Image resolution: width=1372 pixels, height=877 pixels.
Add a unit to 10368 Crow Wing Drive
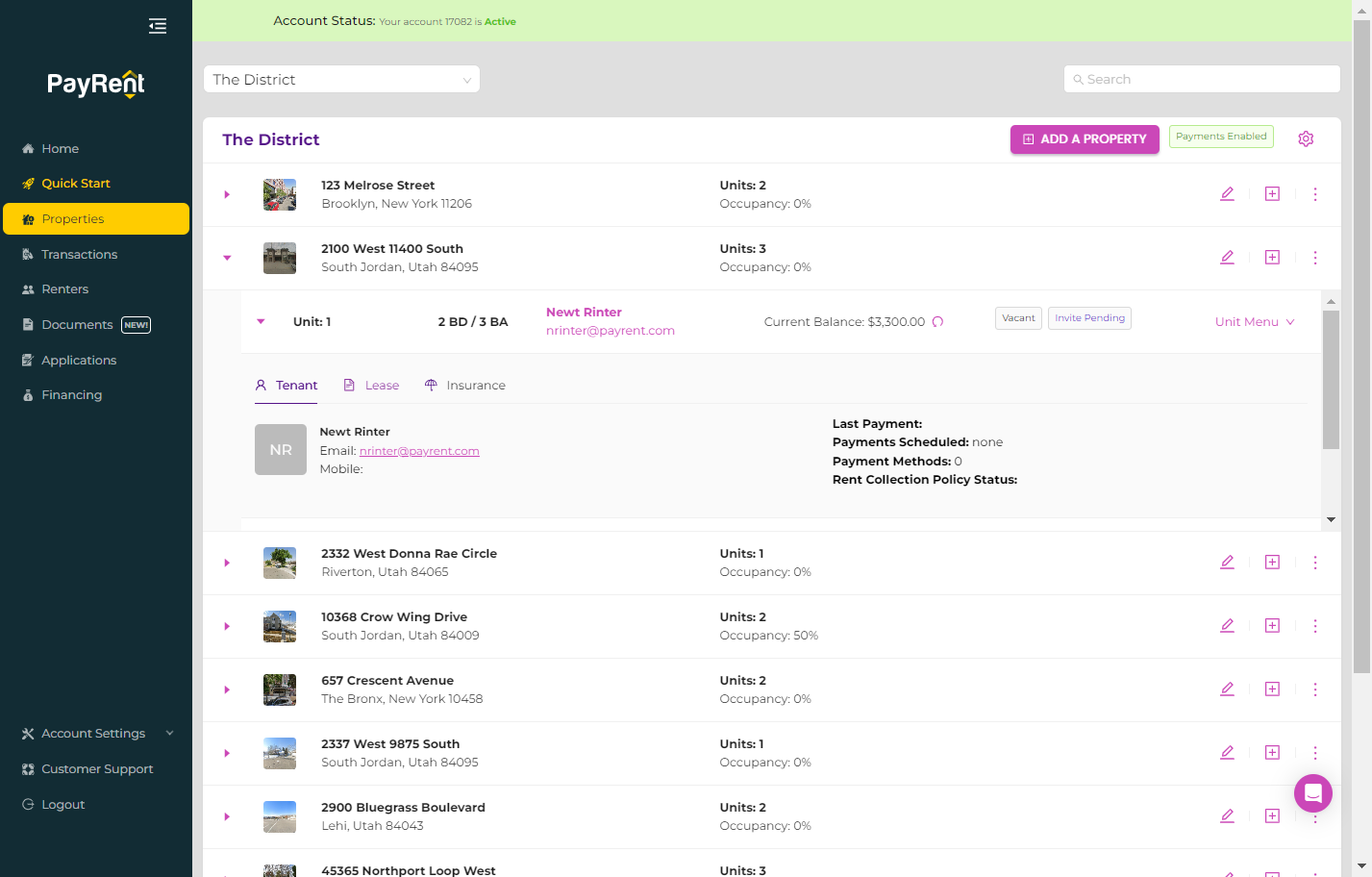click(x=1272, y=626)
